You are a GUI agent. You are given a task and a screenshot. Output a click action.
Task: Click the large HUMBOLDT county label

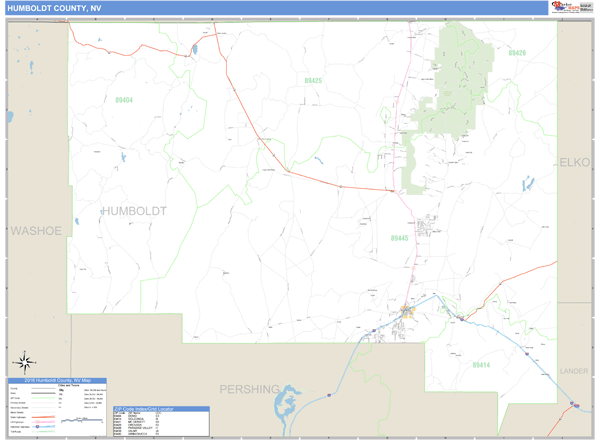[x=133, y=211]
